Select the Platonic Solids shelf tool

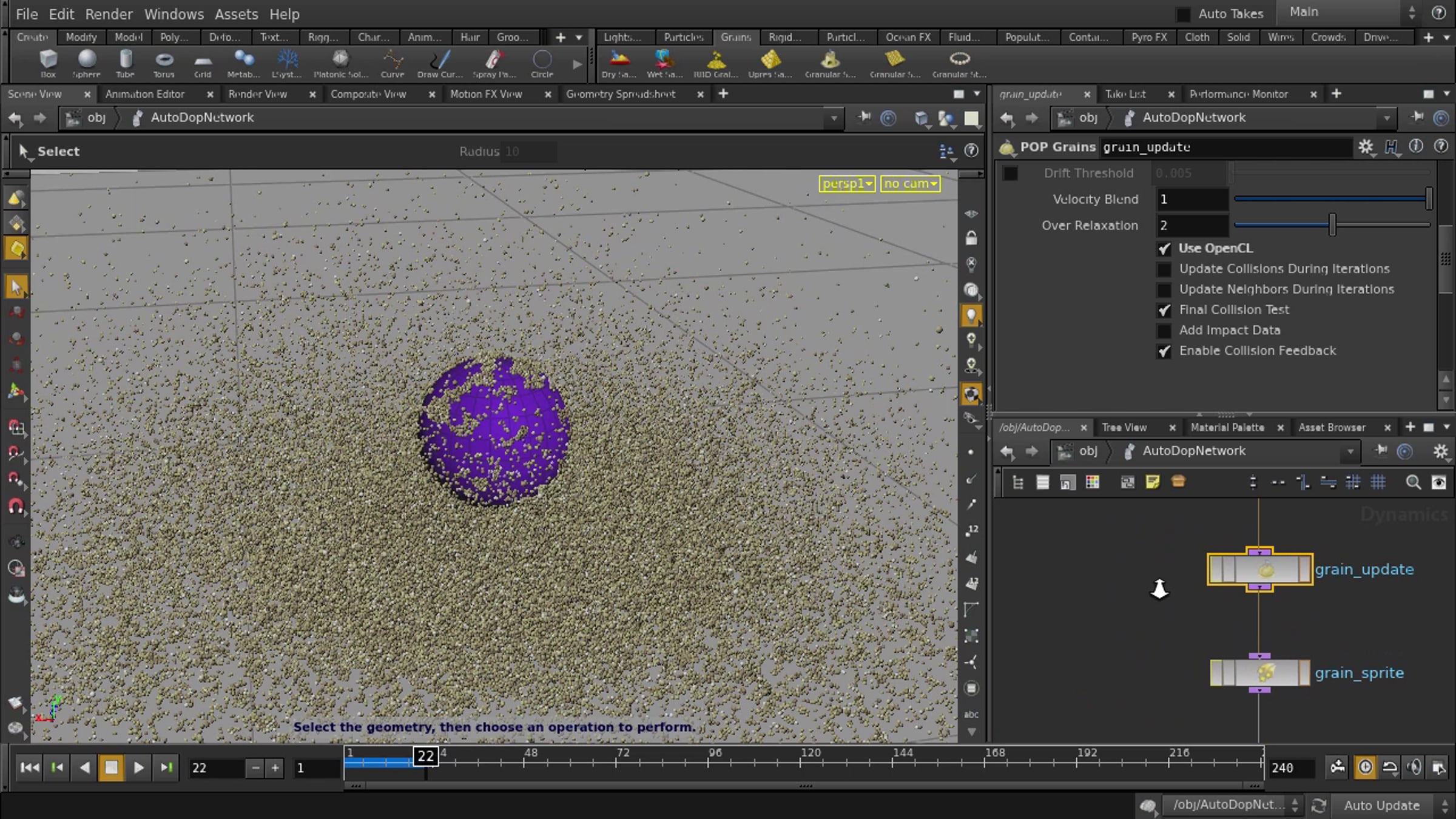coord(340,64)
